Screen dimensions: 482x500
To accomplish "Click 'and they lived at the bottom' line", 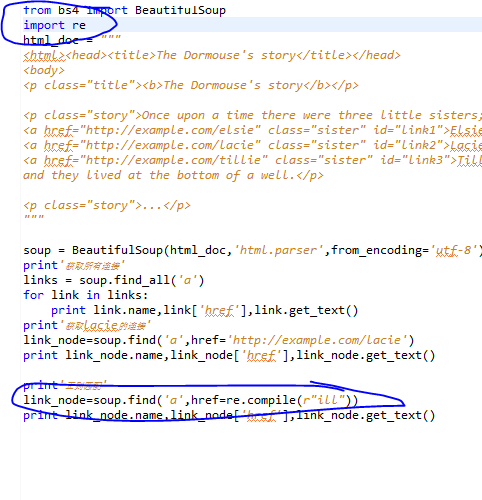I will [173, 175].
